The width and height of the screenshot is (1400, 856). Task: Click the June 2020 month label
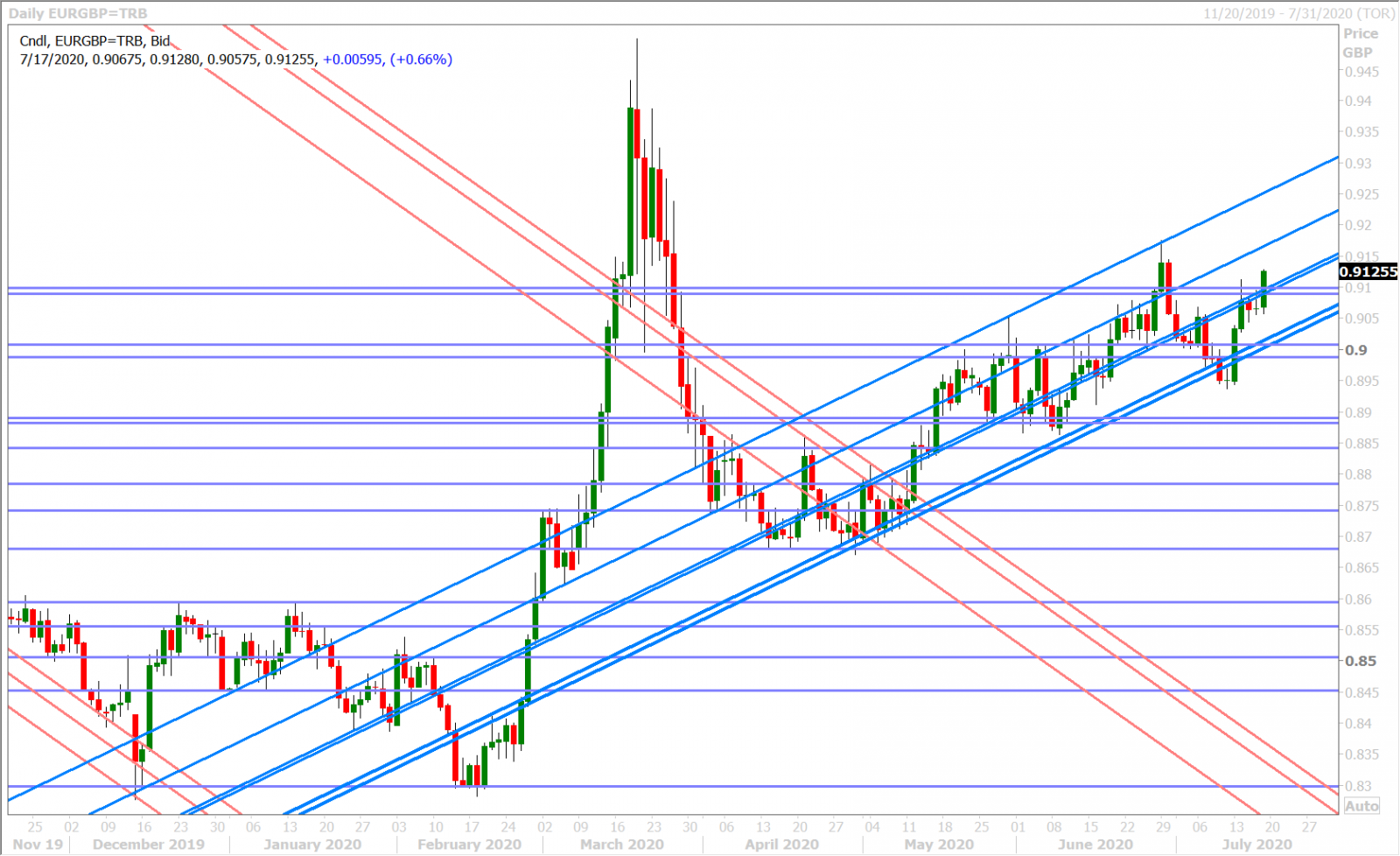click(x=1095, y=845)
